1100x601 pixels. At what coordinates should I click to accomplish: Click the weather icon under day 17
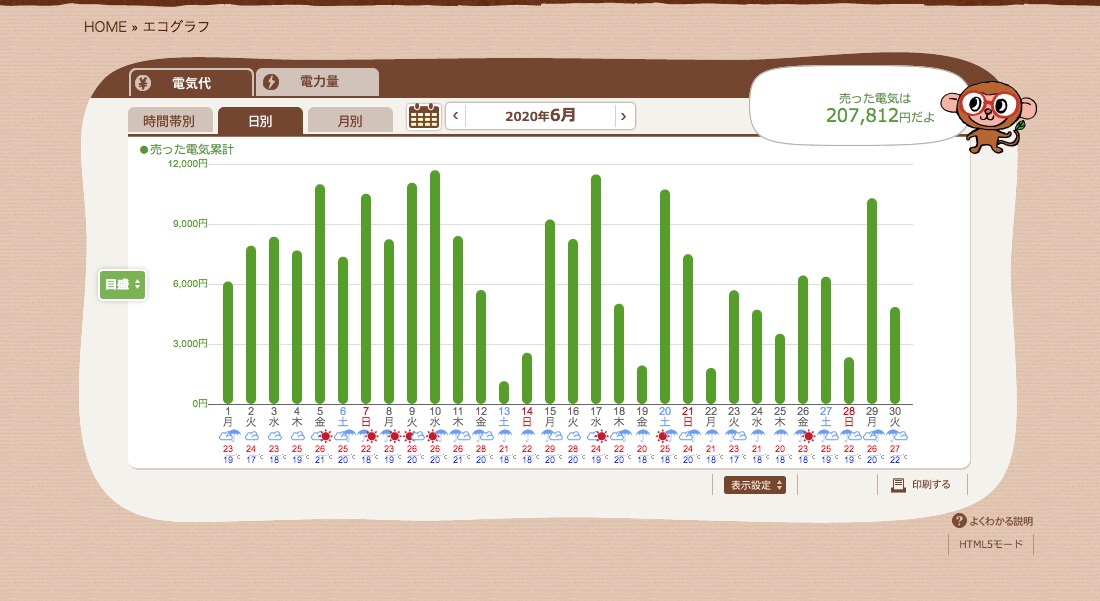tap(596, 436)
